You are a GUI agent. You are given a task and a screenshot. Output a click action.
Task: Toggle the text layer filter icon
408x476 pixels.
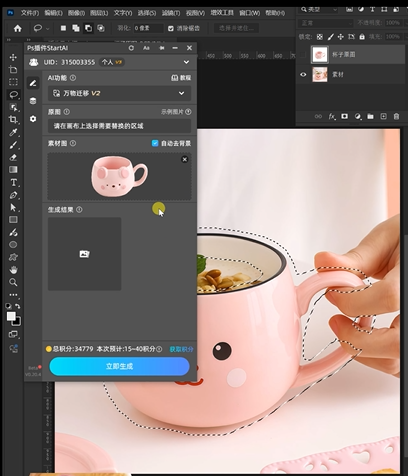click(372, 9)
